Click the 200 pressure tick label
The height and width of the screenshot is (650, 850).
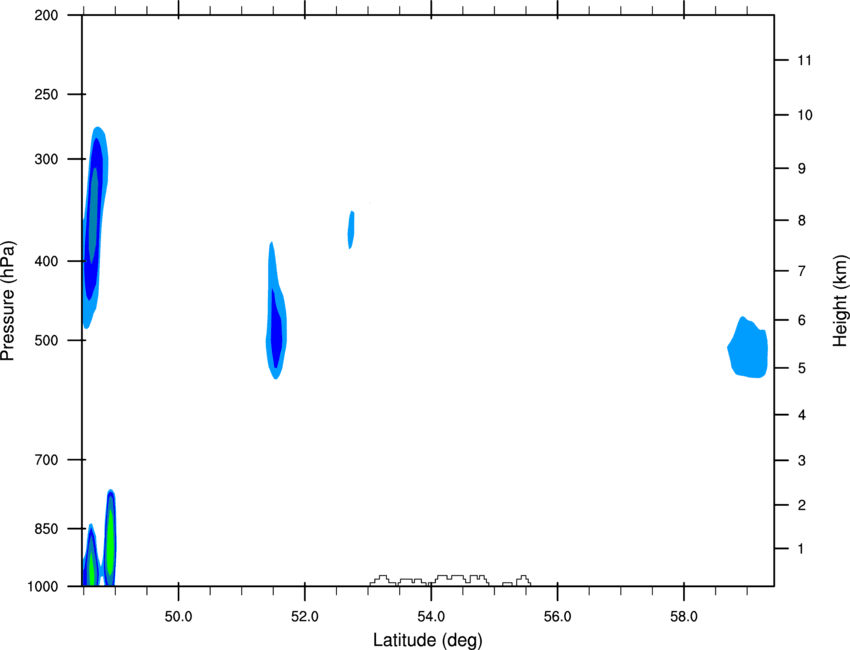pos(46,15)
